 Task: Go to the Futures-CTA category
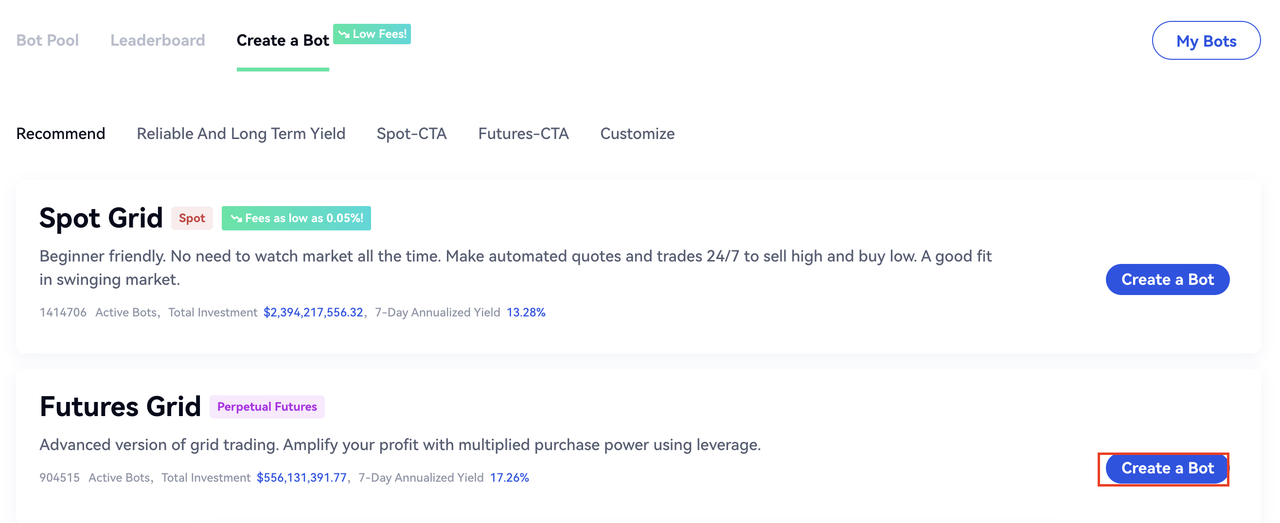coord(523,133)
